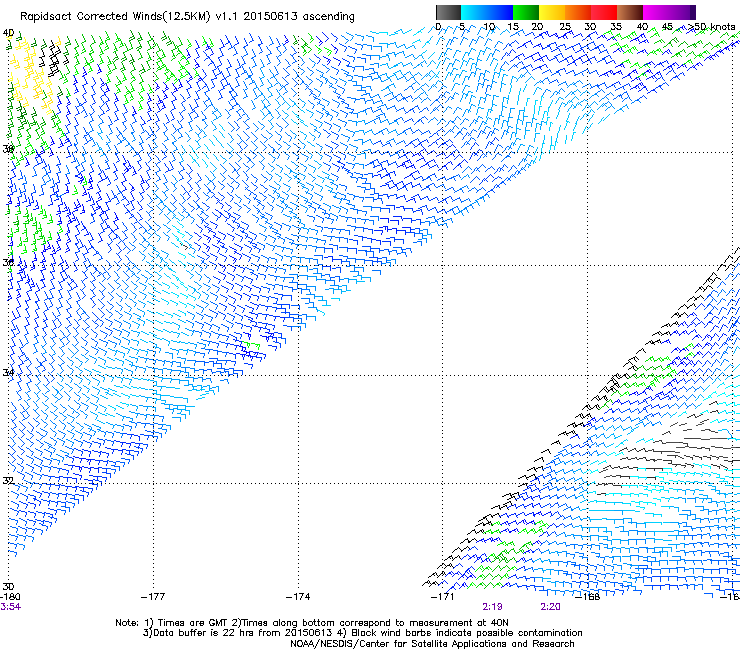Click the brown 35–40 knots color bar segment

(x=630, y=12)
